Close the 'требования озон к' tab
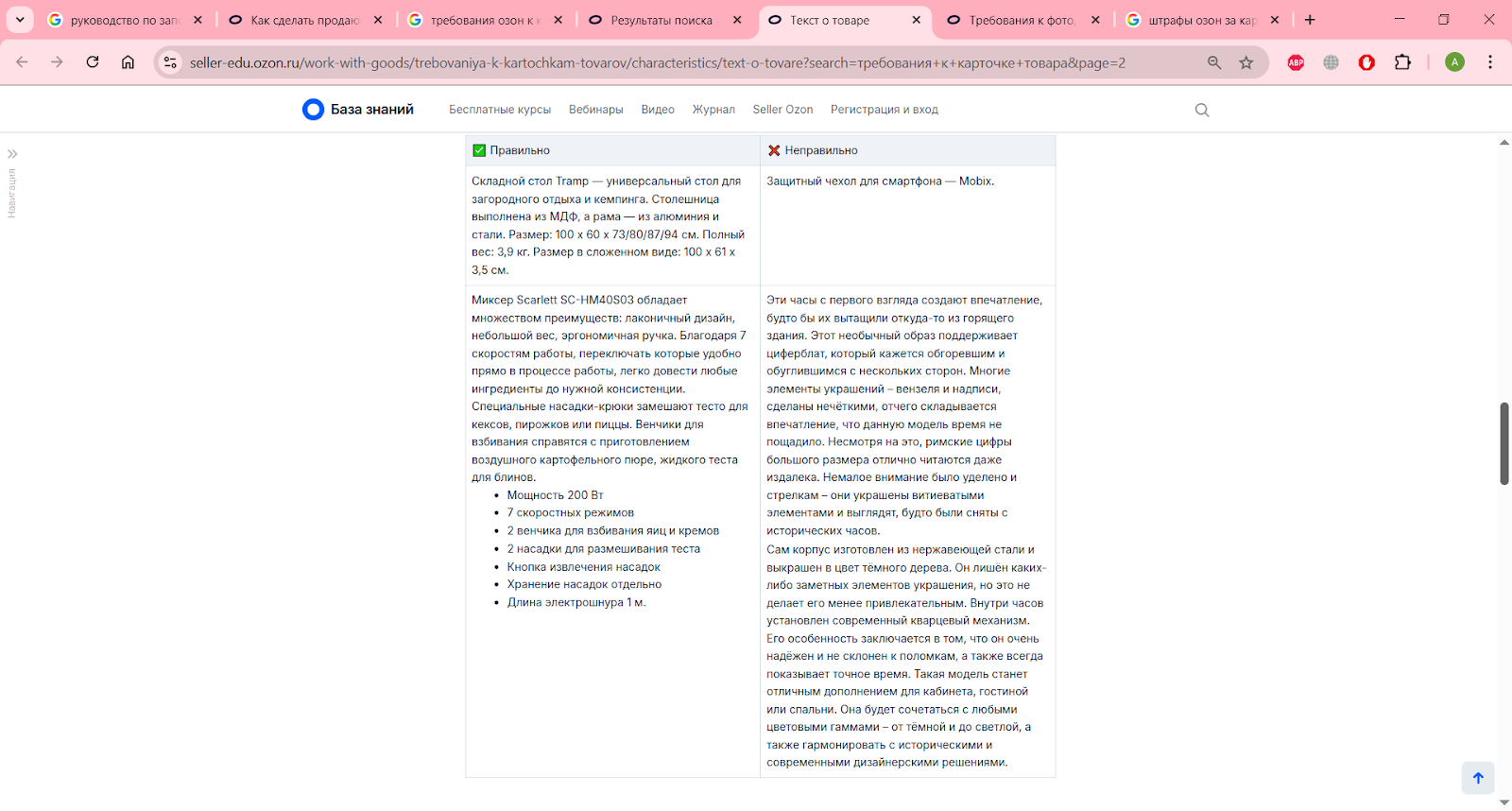This screenshot has width=1512, height=811. (x=558, y=20)
